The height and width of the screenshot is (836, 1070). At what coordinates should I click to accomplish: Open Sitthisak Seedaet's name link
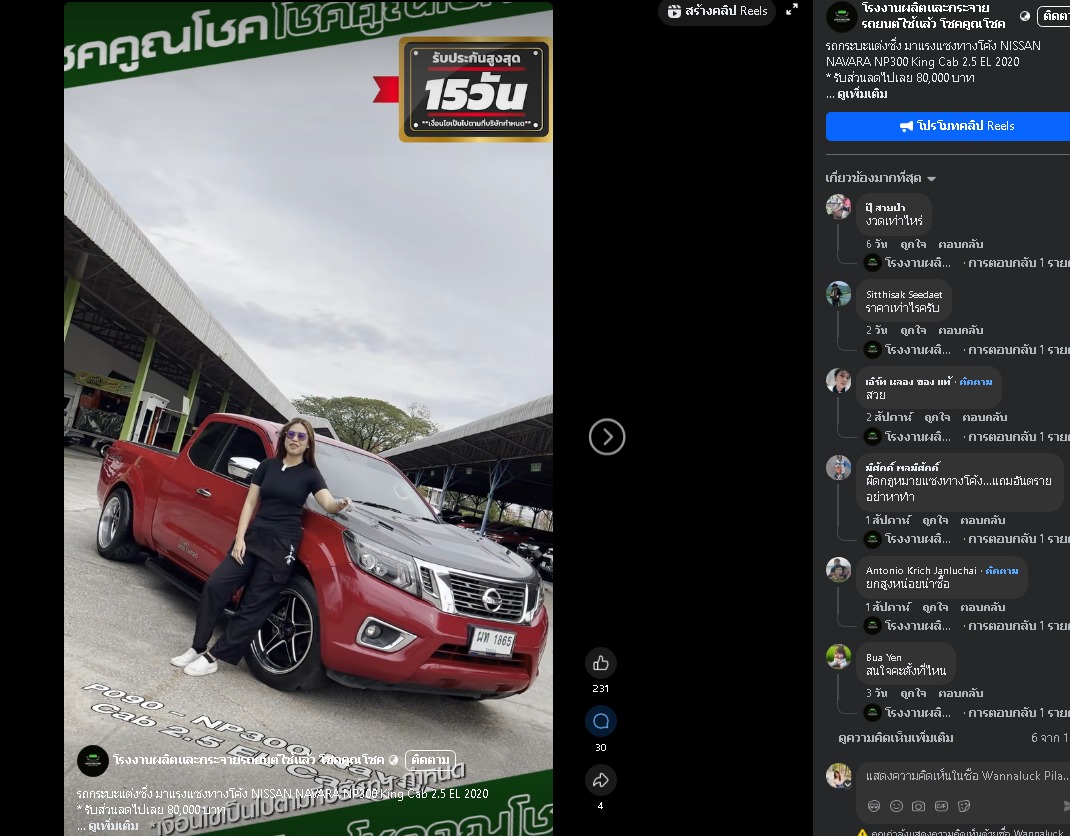[x=903, y=294]
